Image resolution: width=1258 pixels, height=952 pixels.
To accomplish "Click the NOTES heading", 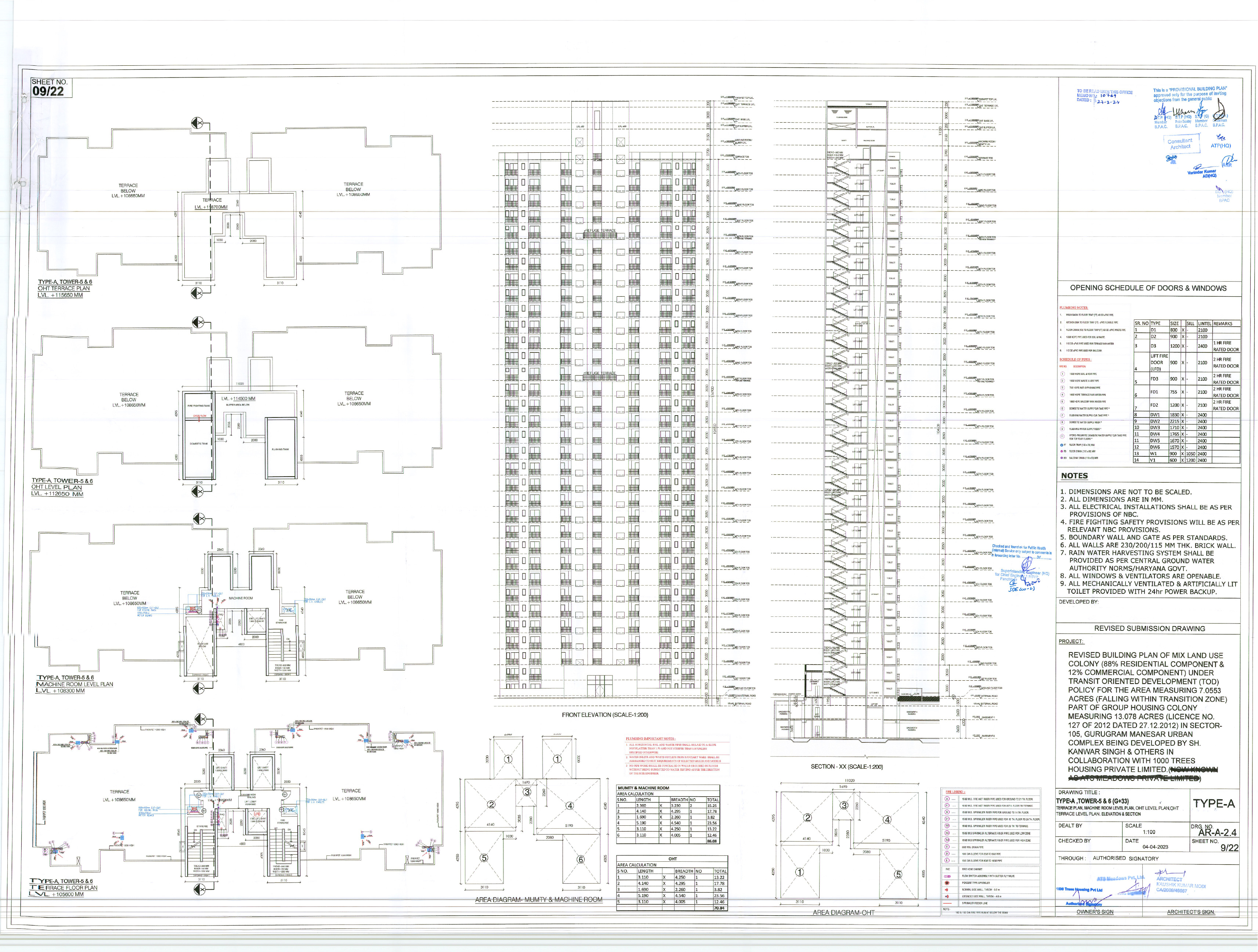I will click(1074, 475).
